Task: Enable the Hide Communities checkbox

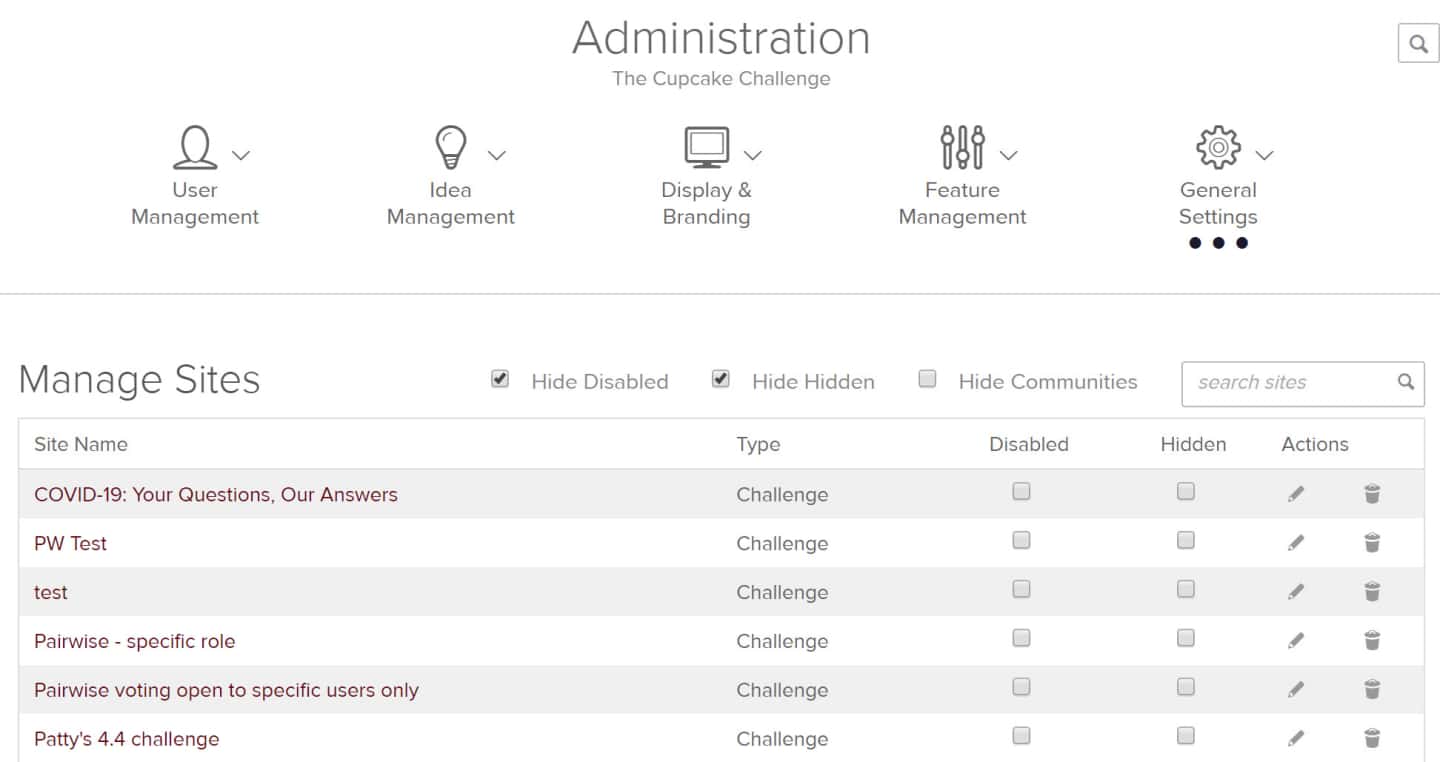Action: (928, 379)
